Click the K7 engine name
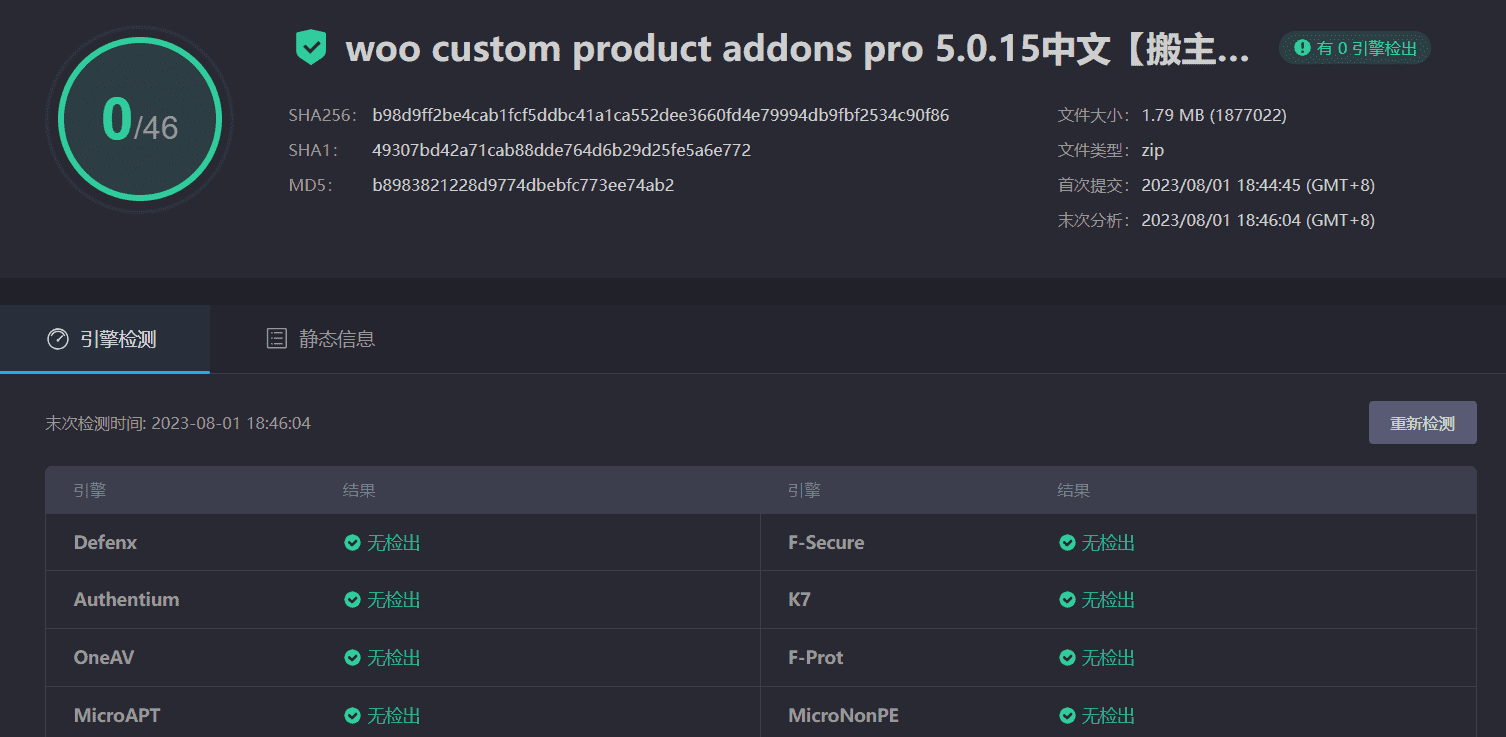 [799, 600]
